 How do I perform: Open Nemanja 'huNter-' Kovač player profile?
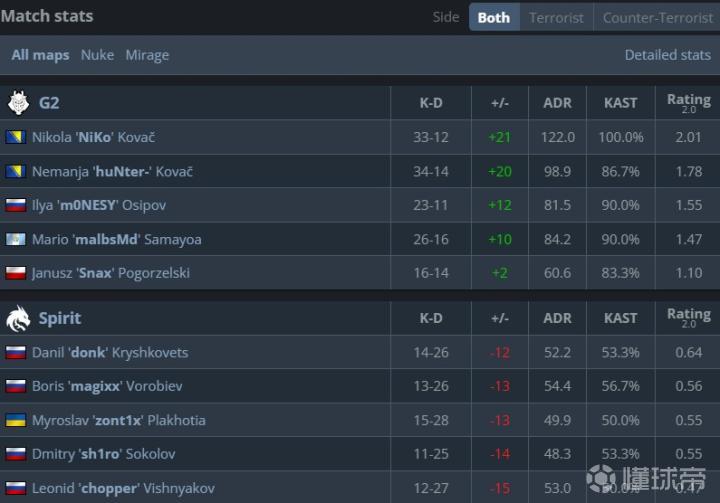pos(112,171)
